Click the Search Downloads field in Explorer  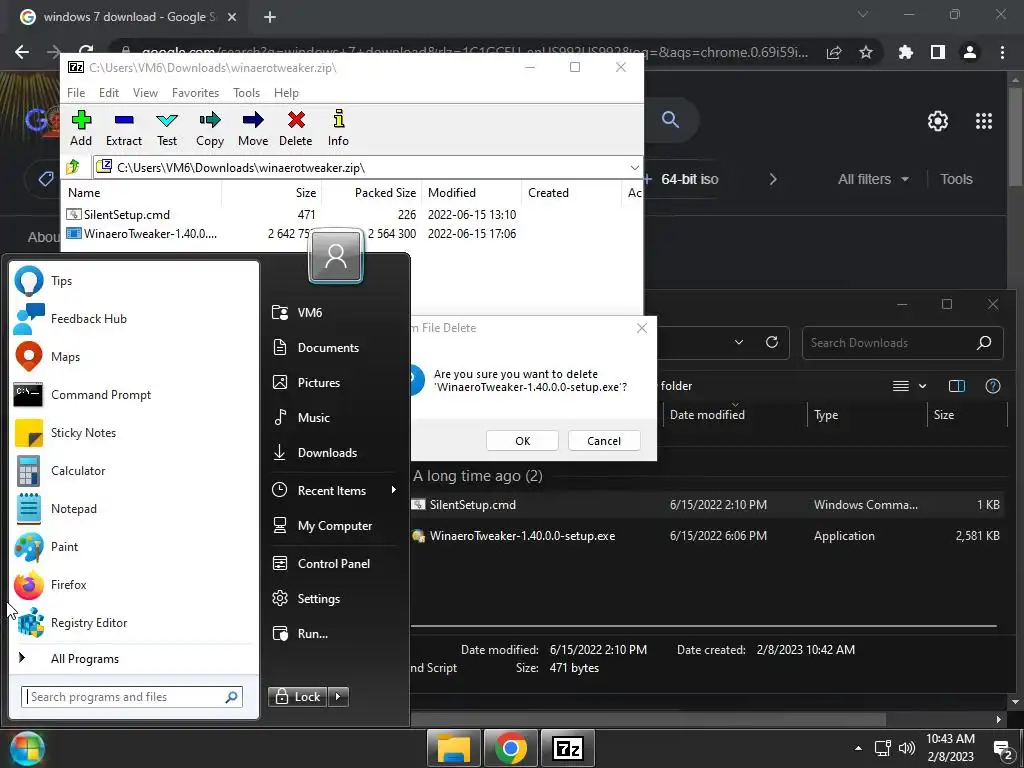click(903, 343)
